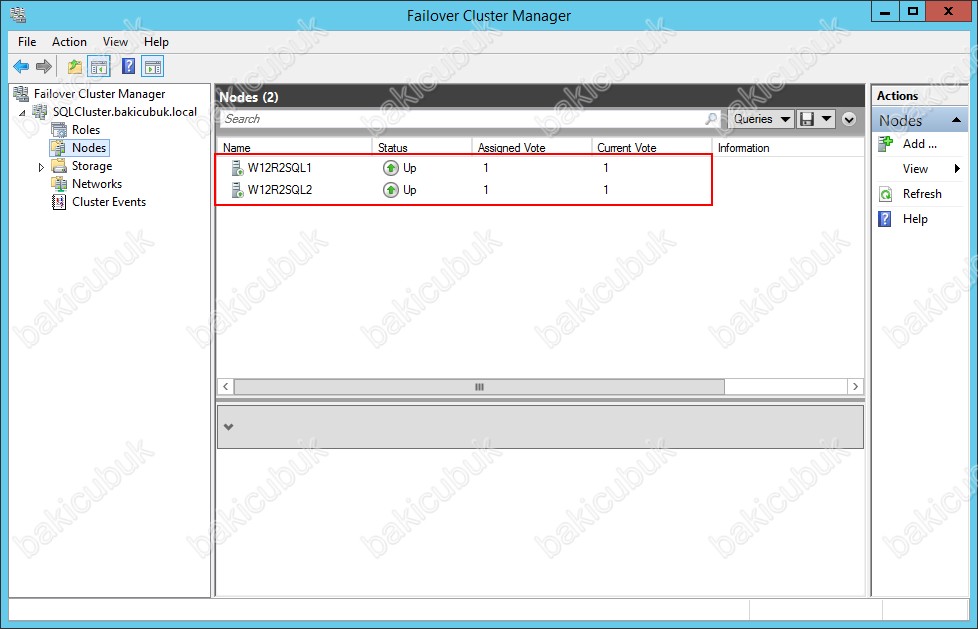The image size is (978, 629).
Task: Click the Forward arrow in the toolbar
Action: point(44,66)
